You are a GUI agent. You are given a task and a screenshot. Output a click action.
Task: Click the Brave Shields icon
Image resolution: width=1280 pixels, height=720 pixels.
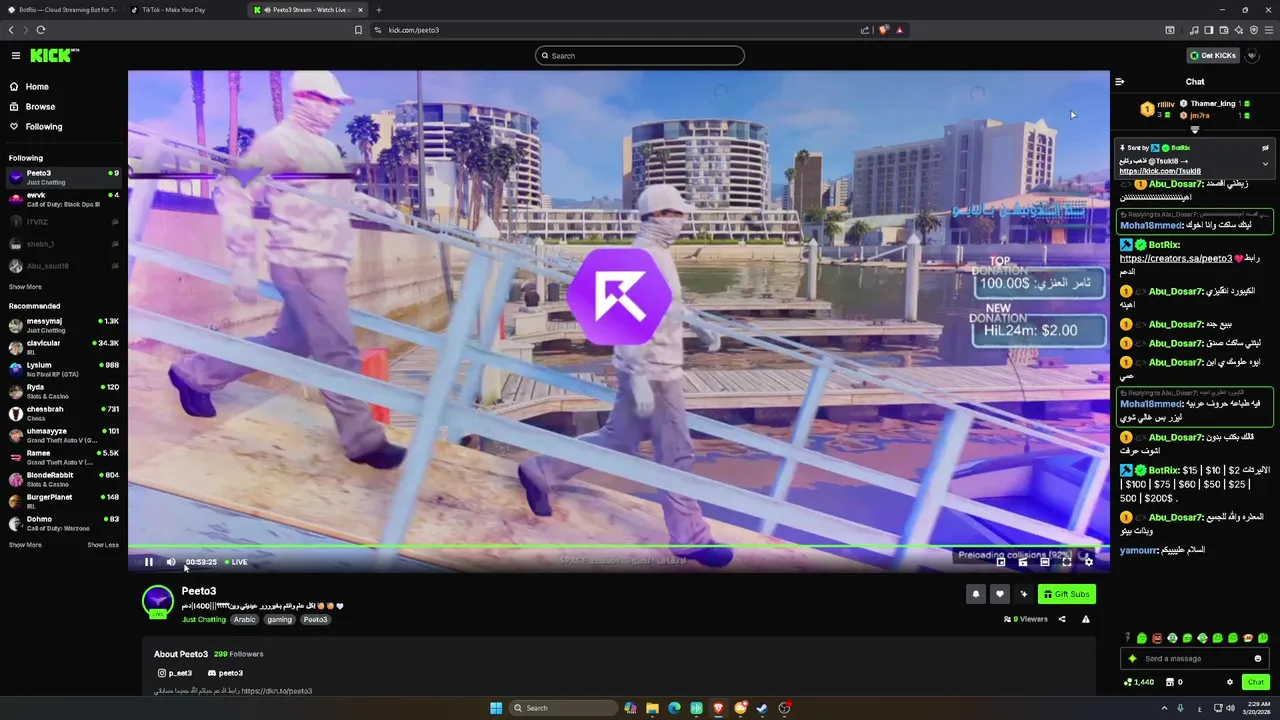tap(883, 30)
